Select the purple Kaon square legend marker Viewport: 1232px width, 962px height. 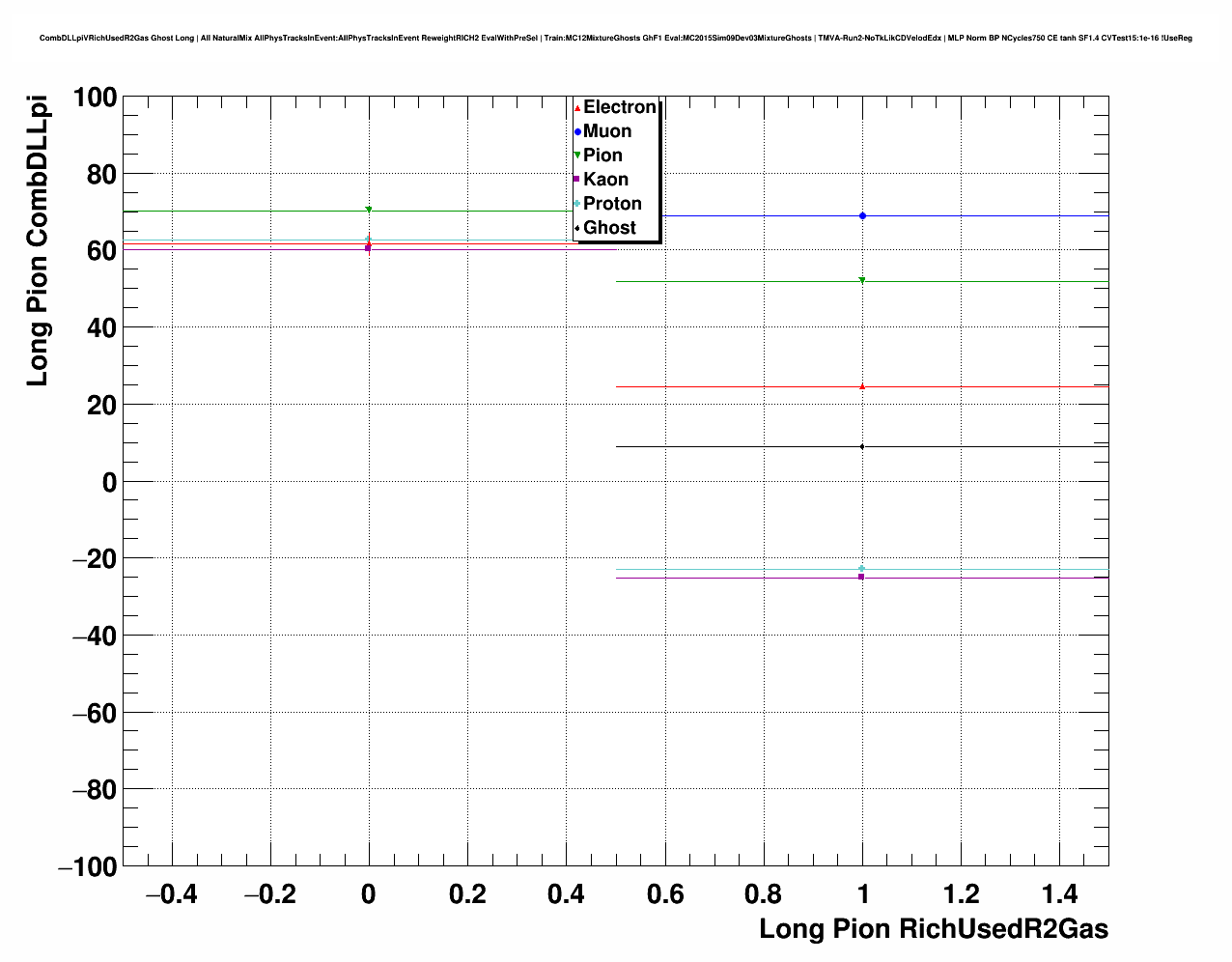pyautogui.click(x=577, y=180)
